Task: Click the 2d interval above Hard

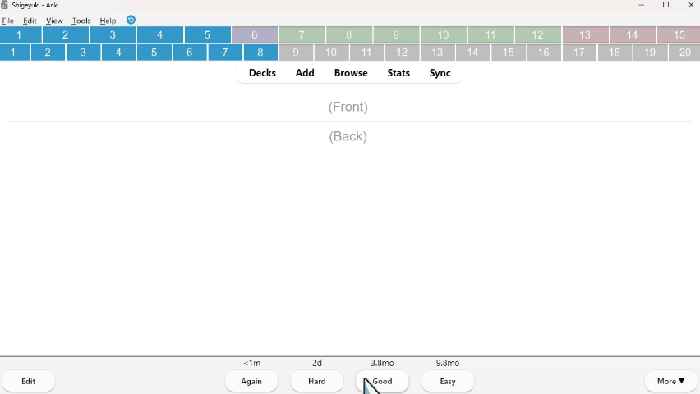Action: (317, 363)
